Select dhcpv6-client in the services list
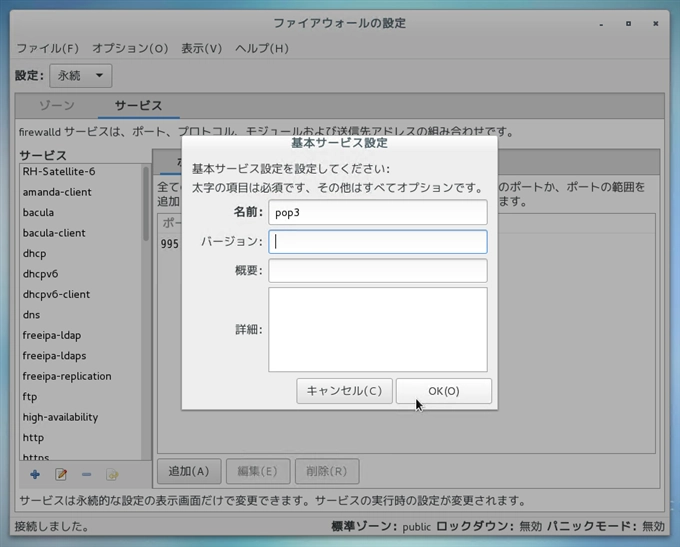Image resolution: width=680 pixels, height=547 pixels. click(81, 294)
